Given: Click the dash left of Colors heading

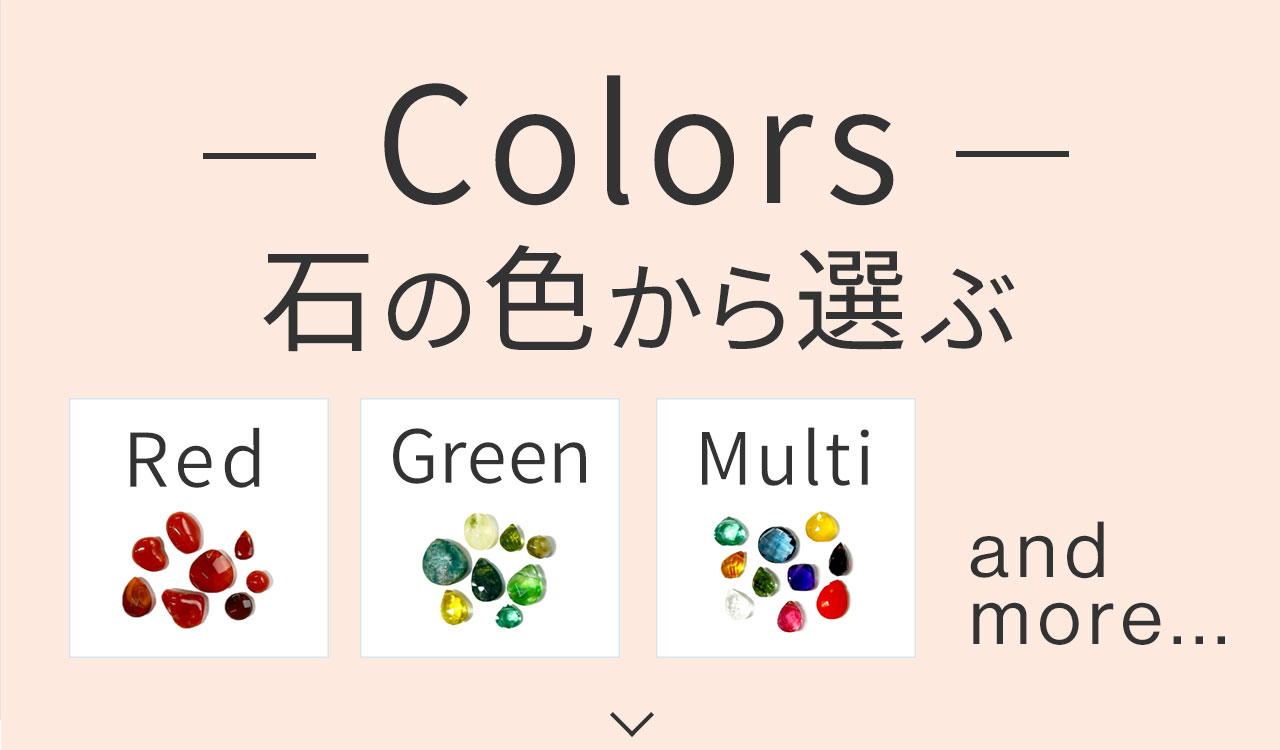Looking at the screenshot, I should (259, 155).
